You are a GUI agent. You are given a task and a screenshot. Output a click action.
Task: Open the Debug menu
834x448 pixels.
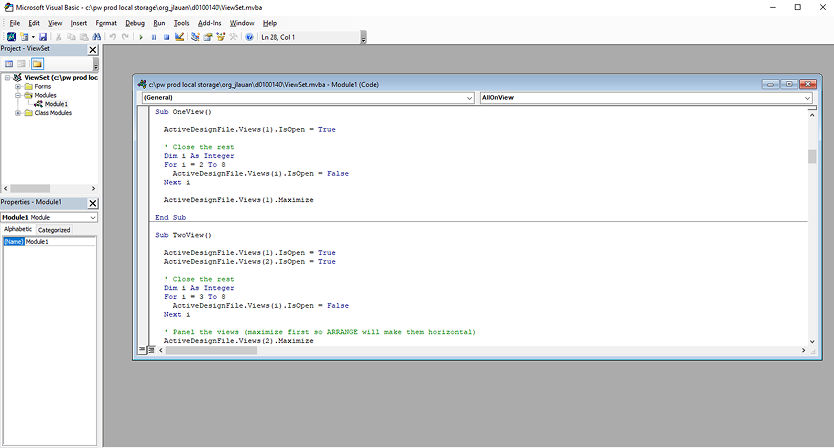(x=133, y=22)
